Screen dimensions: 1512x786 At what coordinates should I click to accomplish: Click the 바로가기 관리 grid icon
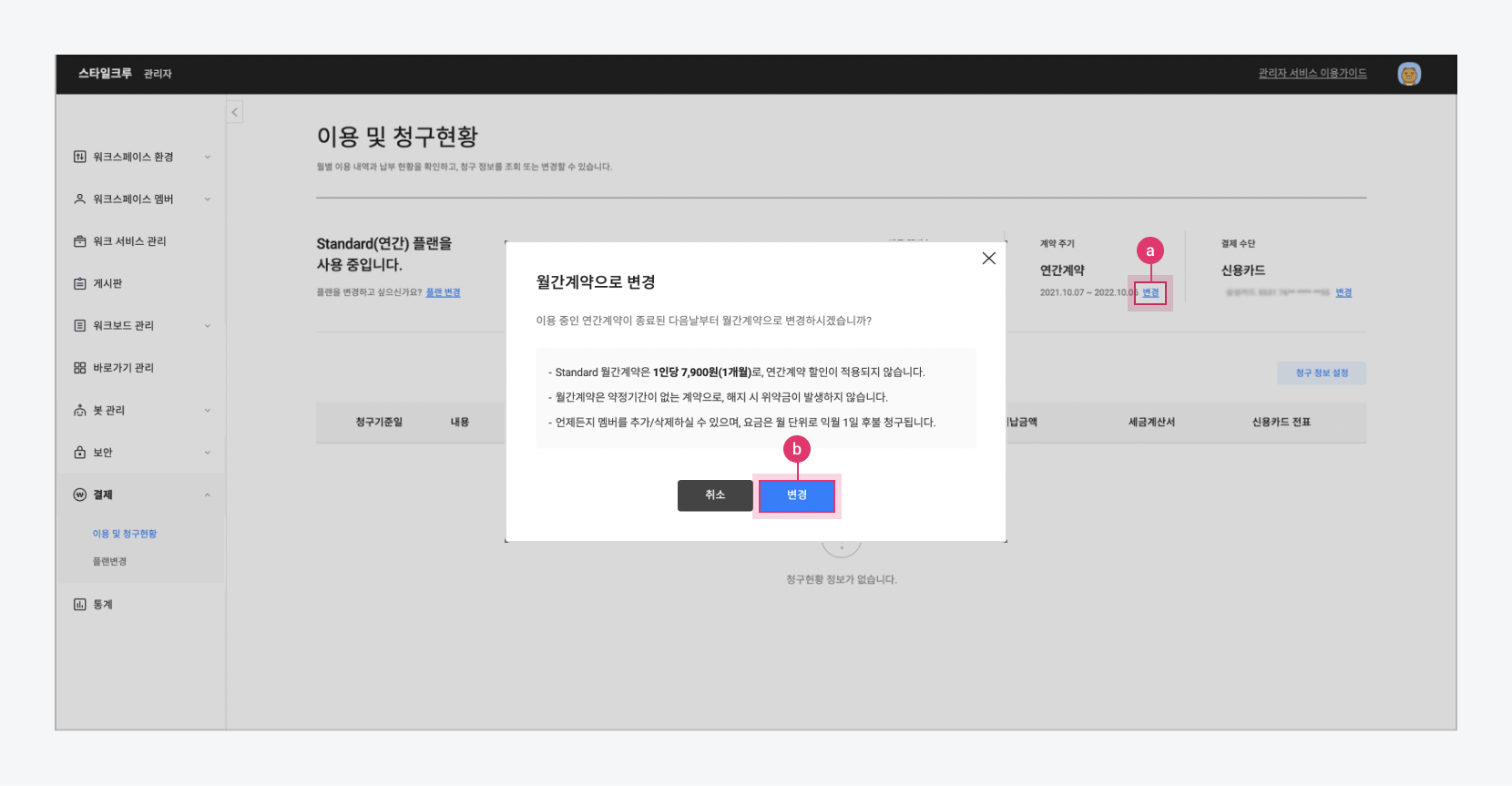(x=80, y=368)
